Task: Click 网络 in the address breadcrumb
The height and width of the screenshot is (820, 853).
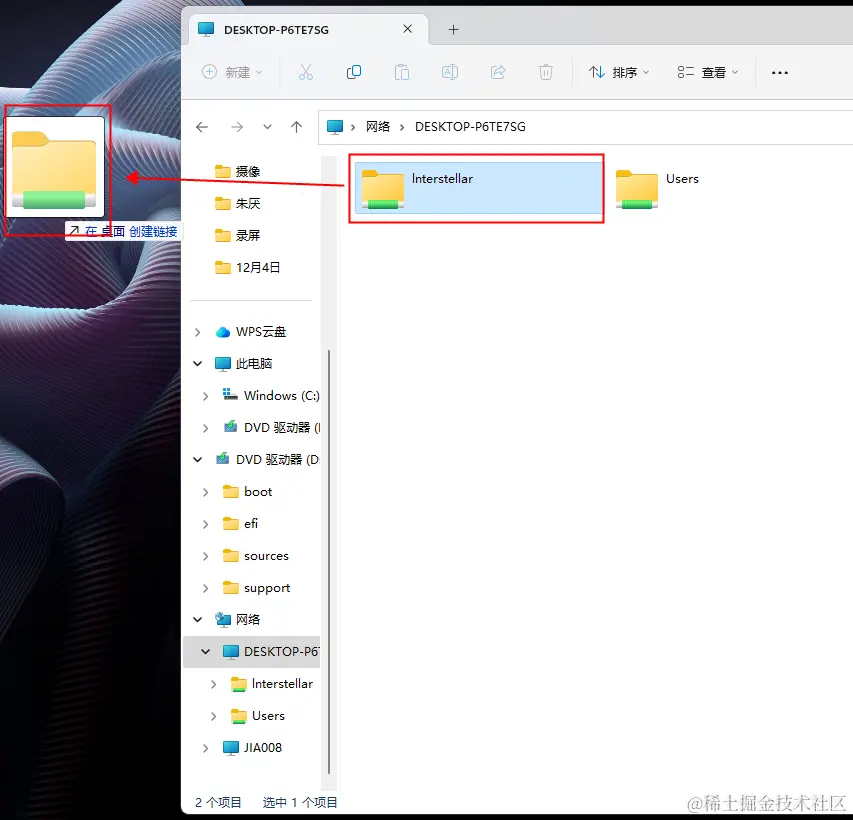Action: [378, 127]
